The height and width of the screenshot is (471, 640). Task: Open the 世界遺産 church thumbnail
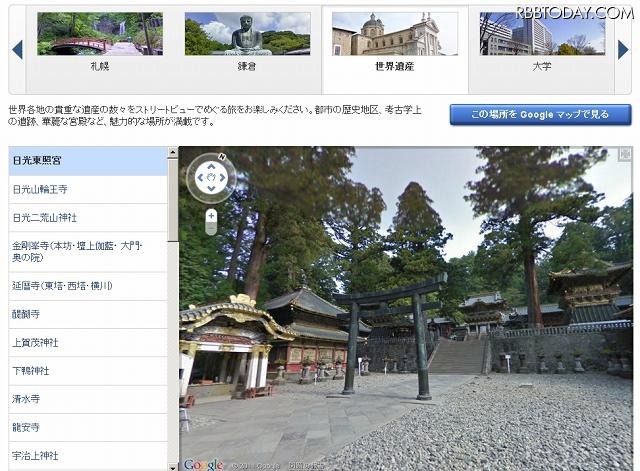coord(395,34)
